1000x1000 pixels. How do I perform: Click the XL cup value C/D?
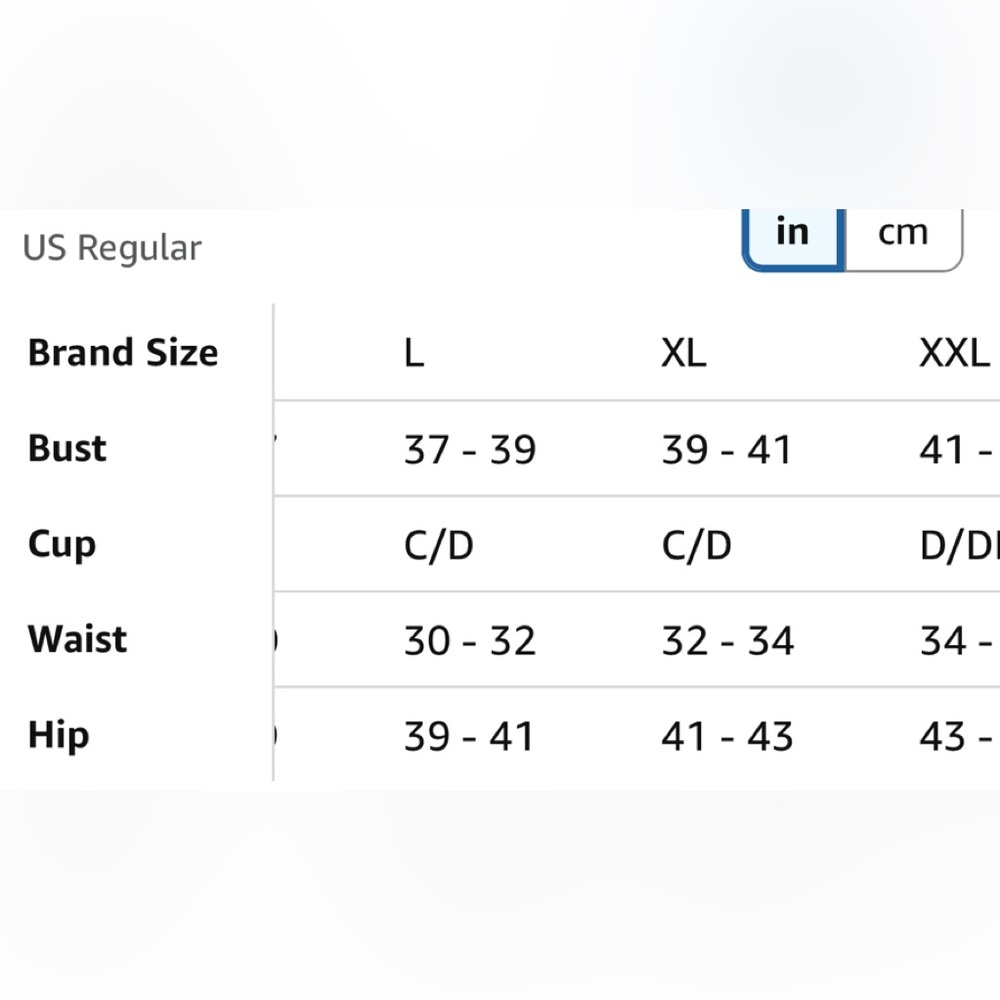[x=696, y=546]
